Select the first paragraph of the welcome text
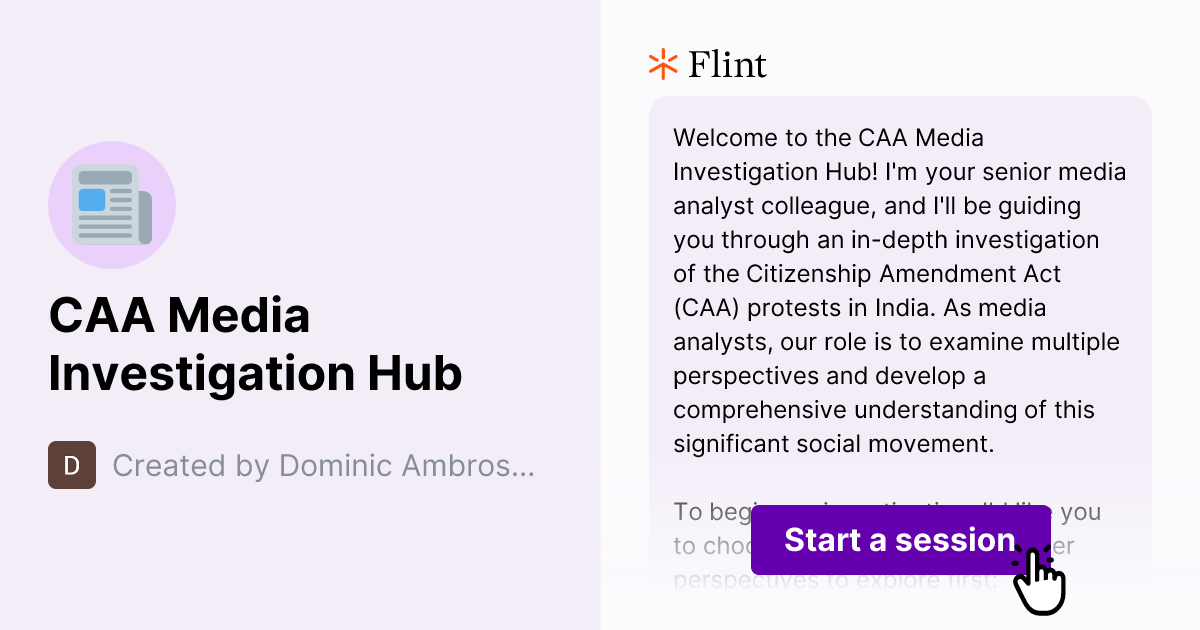 point(897,290)
